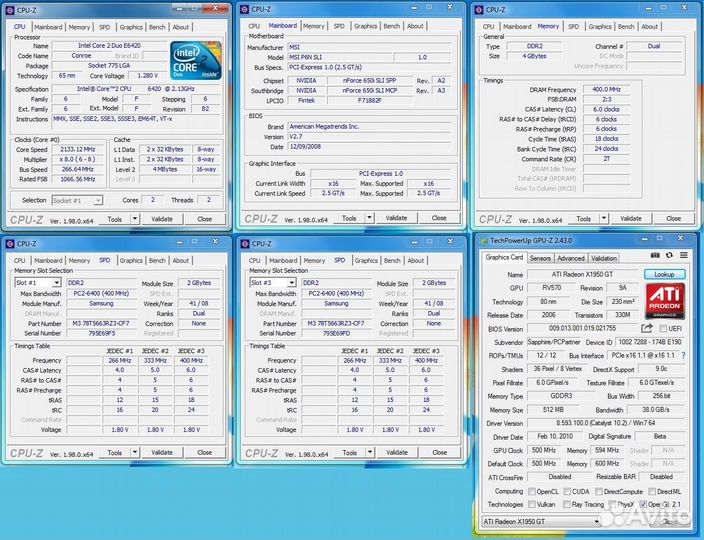The image size is (704, 540).
Task: Click Tools button in the Memory timings window
Action: (x=583, y=219)
